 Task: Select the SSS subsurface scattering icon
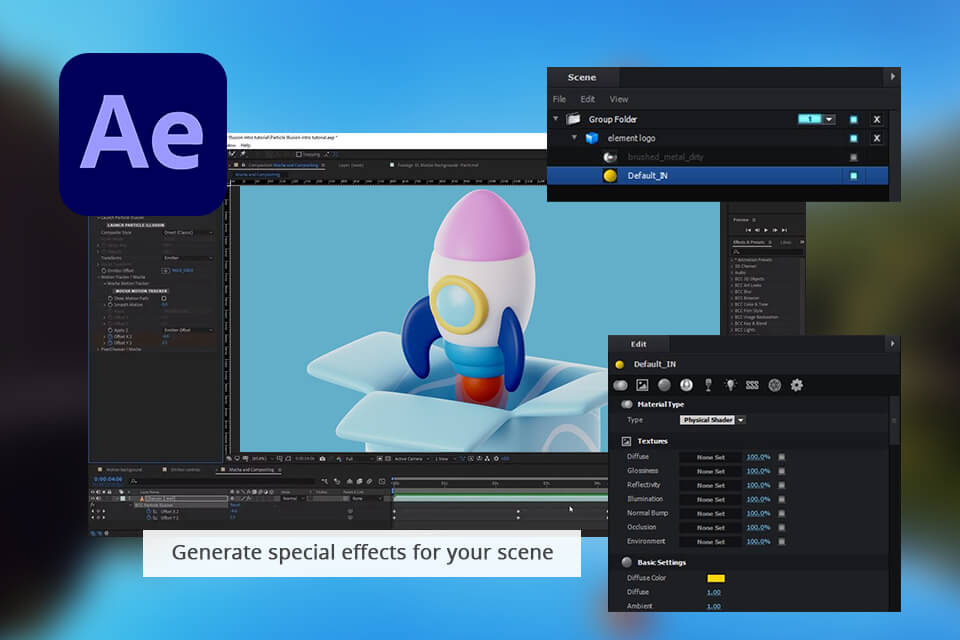[752, 385]
